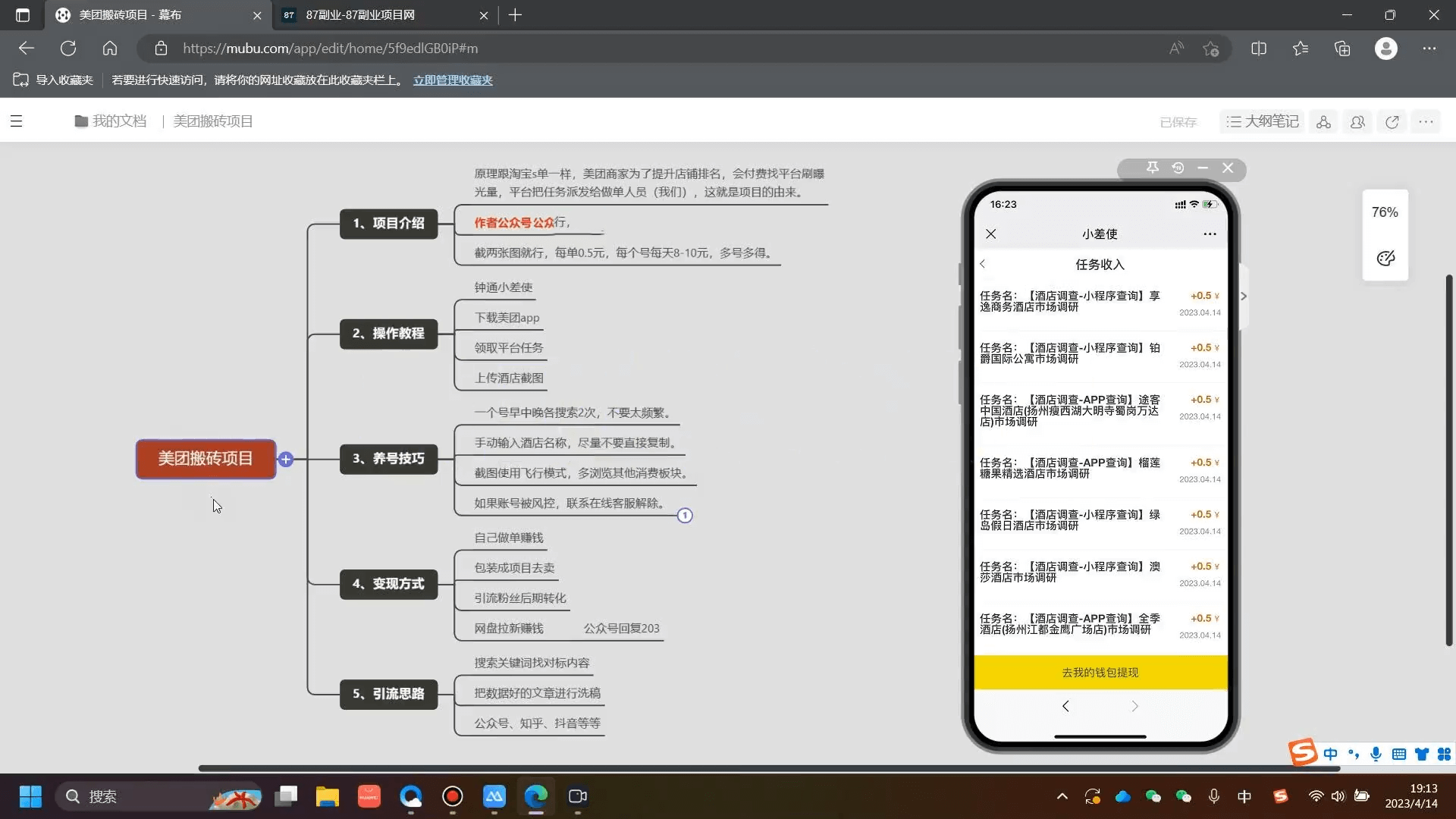Tap the phone bottom back arrow
Image resolution: width=1456 pixels, height=819 pixels.
1065,707
